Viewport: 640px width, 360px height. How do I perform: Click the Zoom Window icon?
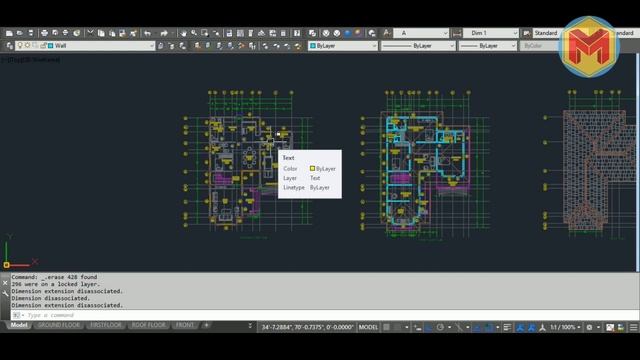pos(204,33)
